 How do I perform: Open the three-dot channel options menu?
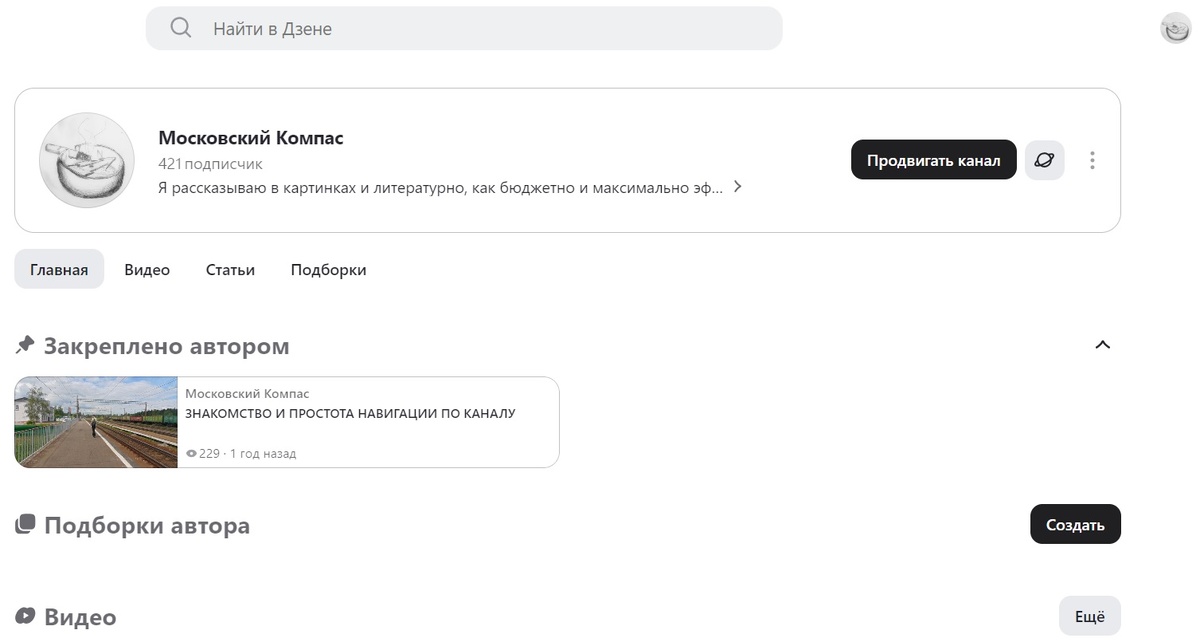[x=1092, y=160]
